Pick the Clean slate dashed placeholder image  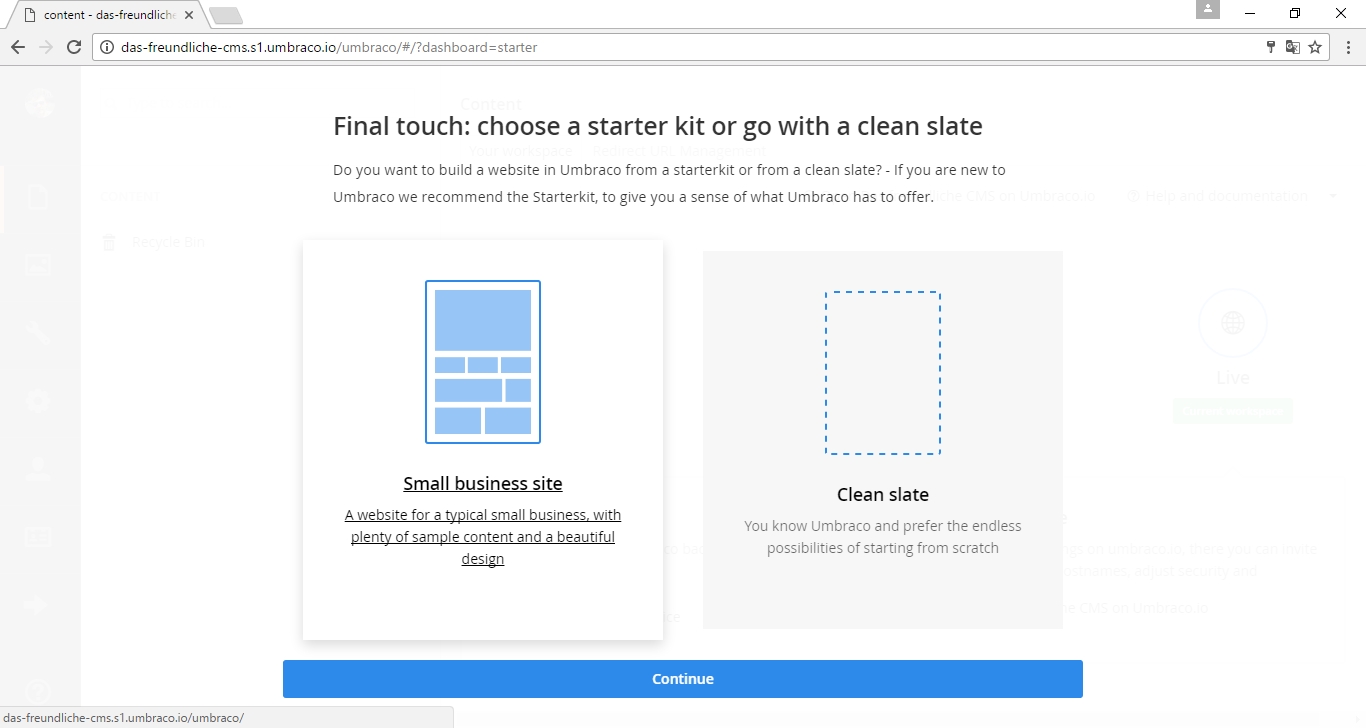coord(882,373)
